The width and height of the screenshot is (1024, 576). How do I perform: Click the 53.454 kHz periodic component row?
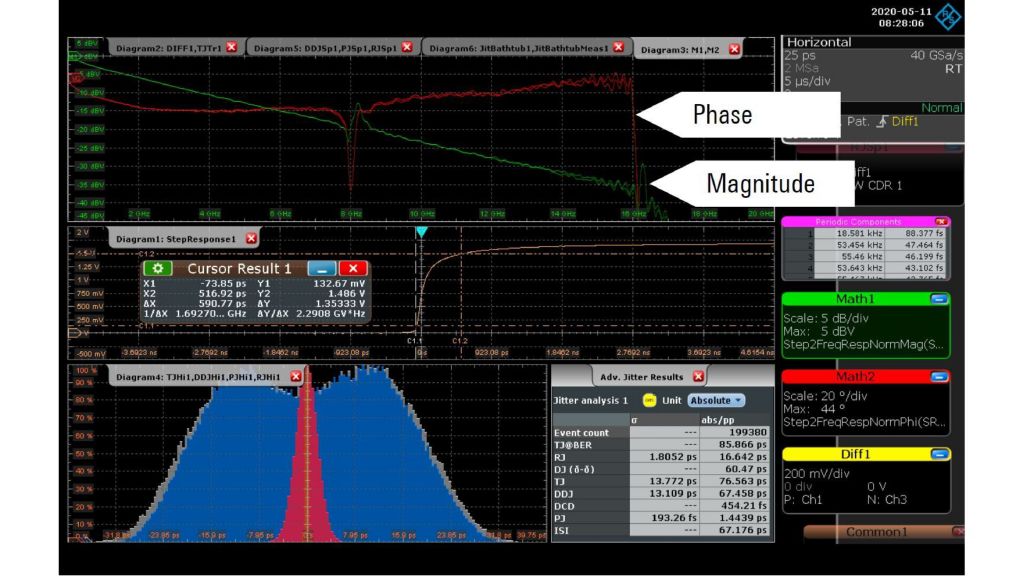tap(866, 245)
